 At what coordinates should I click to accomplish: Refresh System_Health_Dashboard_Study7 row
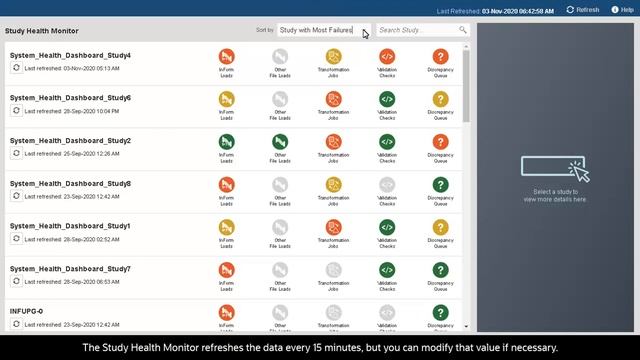tap(16, 281)
